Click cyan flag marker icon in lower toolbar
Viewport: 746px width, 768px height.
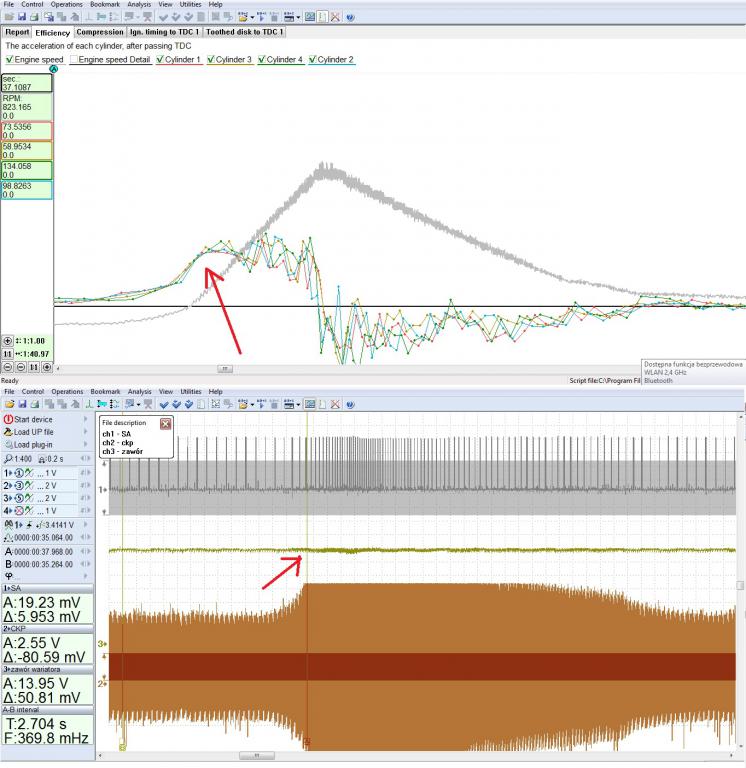pyautogui.click(x=102, y=405)
